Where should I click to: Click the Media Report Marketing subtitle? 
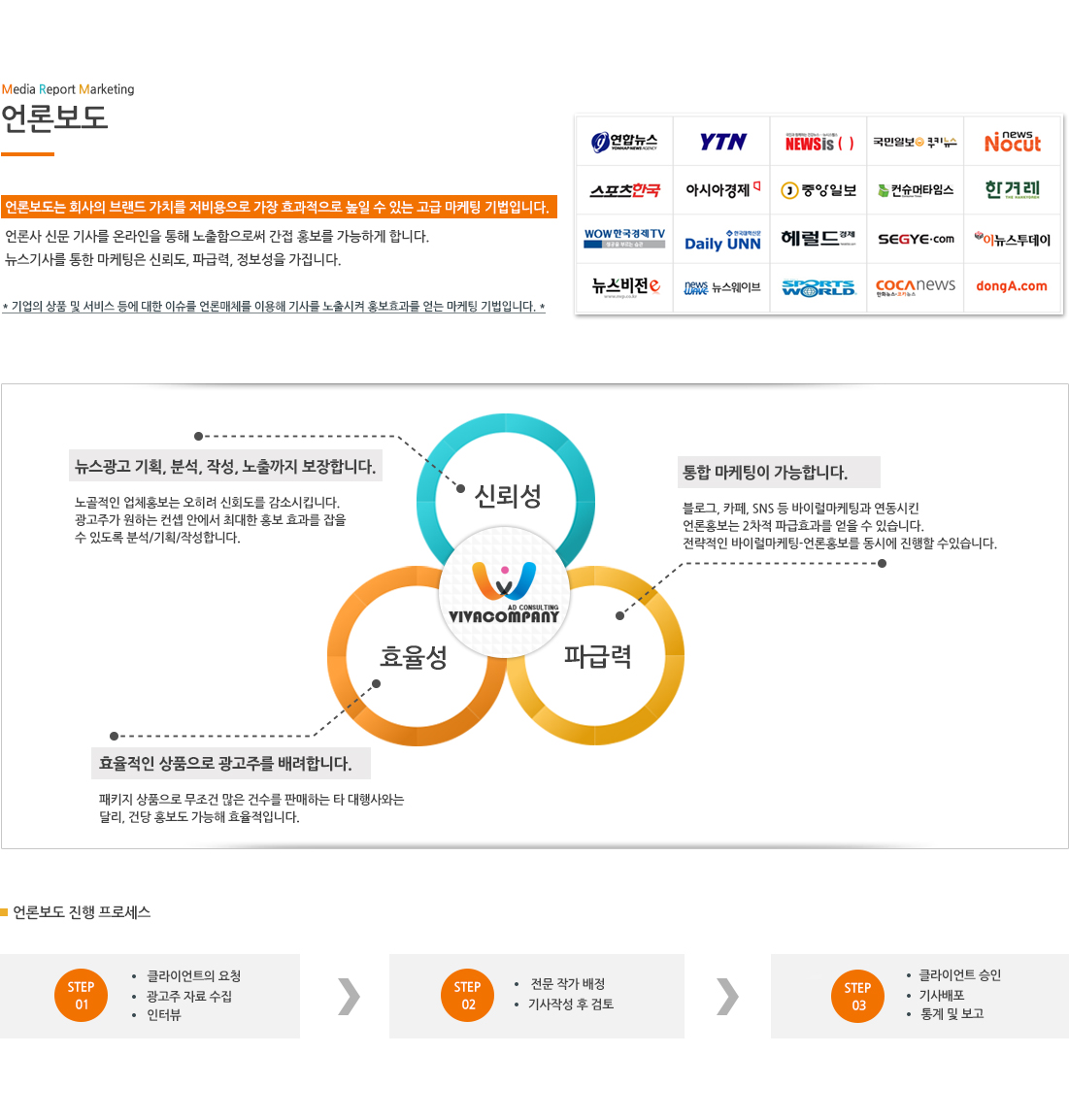coord(68,89)
